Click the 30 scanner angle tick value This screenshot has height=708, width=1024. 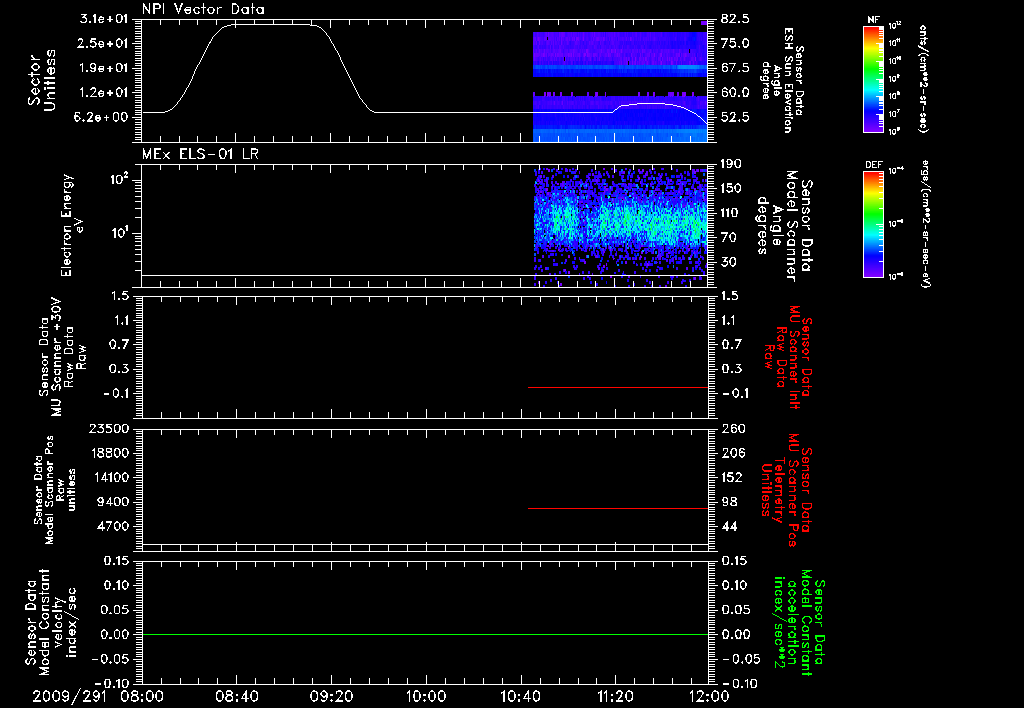pos(729,262)
